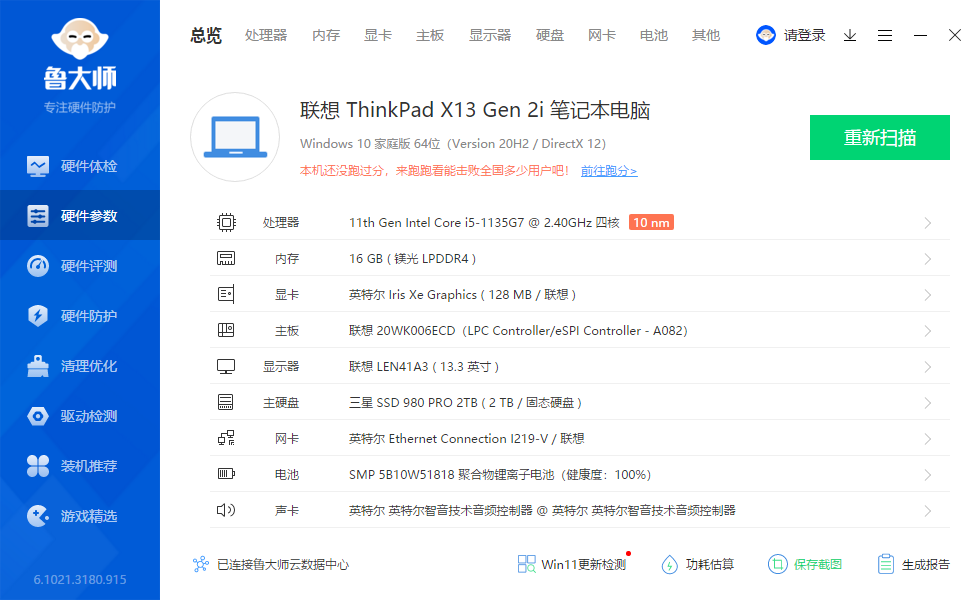Open 驱动检测 driver icon
The image size is (980, 600).
(x=38, y=416)
